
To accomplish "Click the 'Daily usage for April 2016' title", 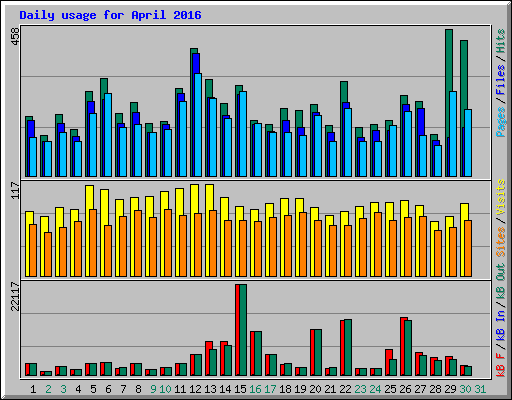I will pyautogui.click(x=110, y=15).
